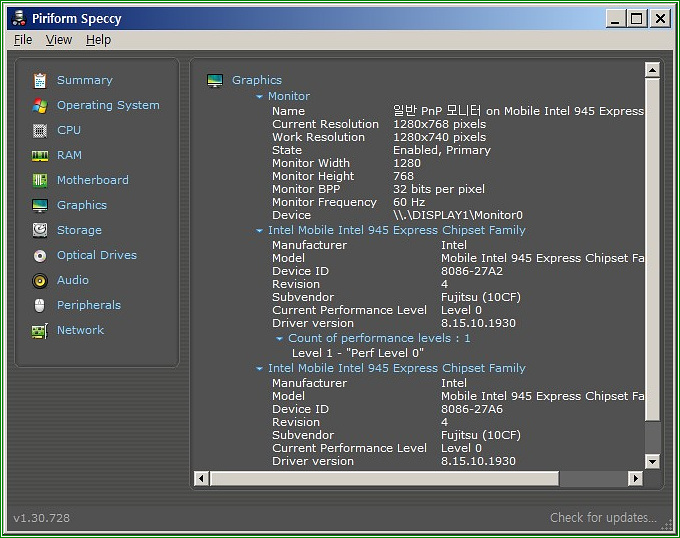Close the Speccy window
Screen dimensions: 680x538
[x=660, y=19]
